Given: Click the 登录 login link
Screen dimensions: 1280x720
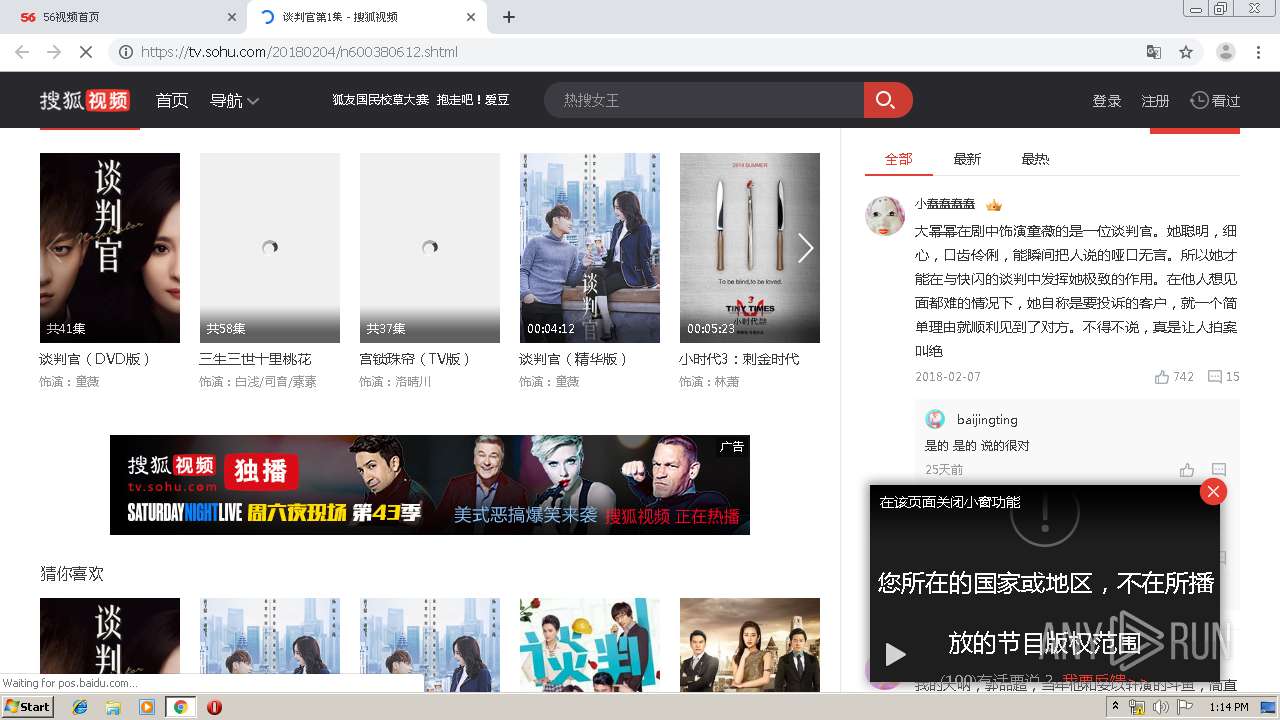Looking at the screenshot, I should point(1107,101).
